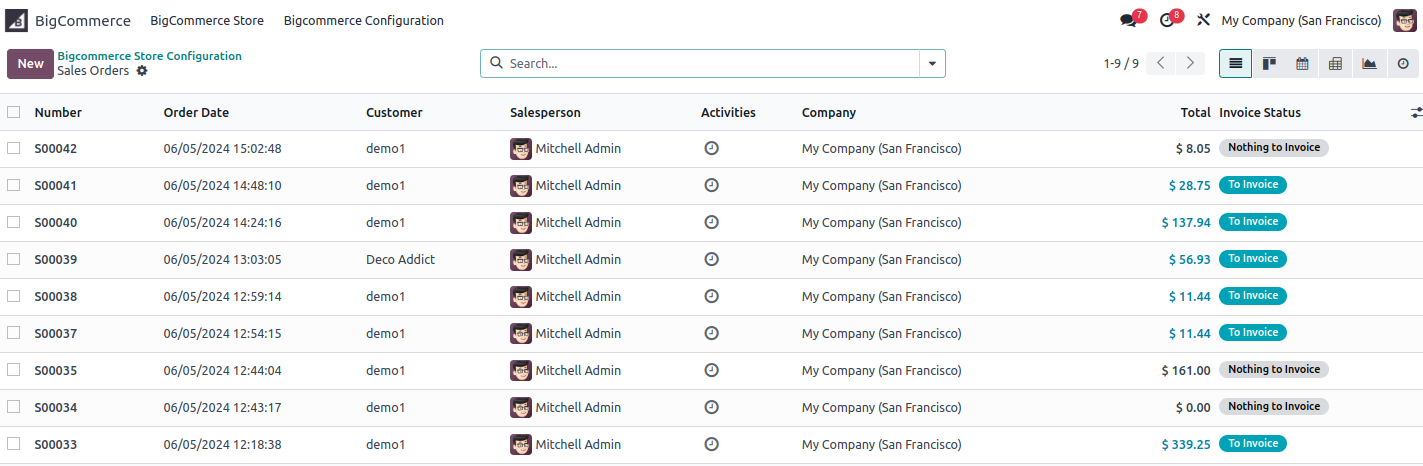Open the BigCommerce Store menu
This screenshot has height=466, width=1423.
click(x=207, y=21)
